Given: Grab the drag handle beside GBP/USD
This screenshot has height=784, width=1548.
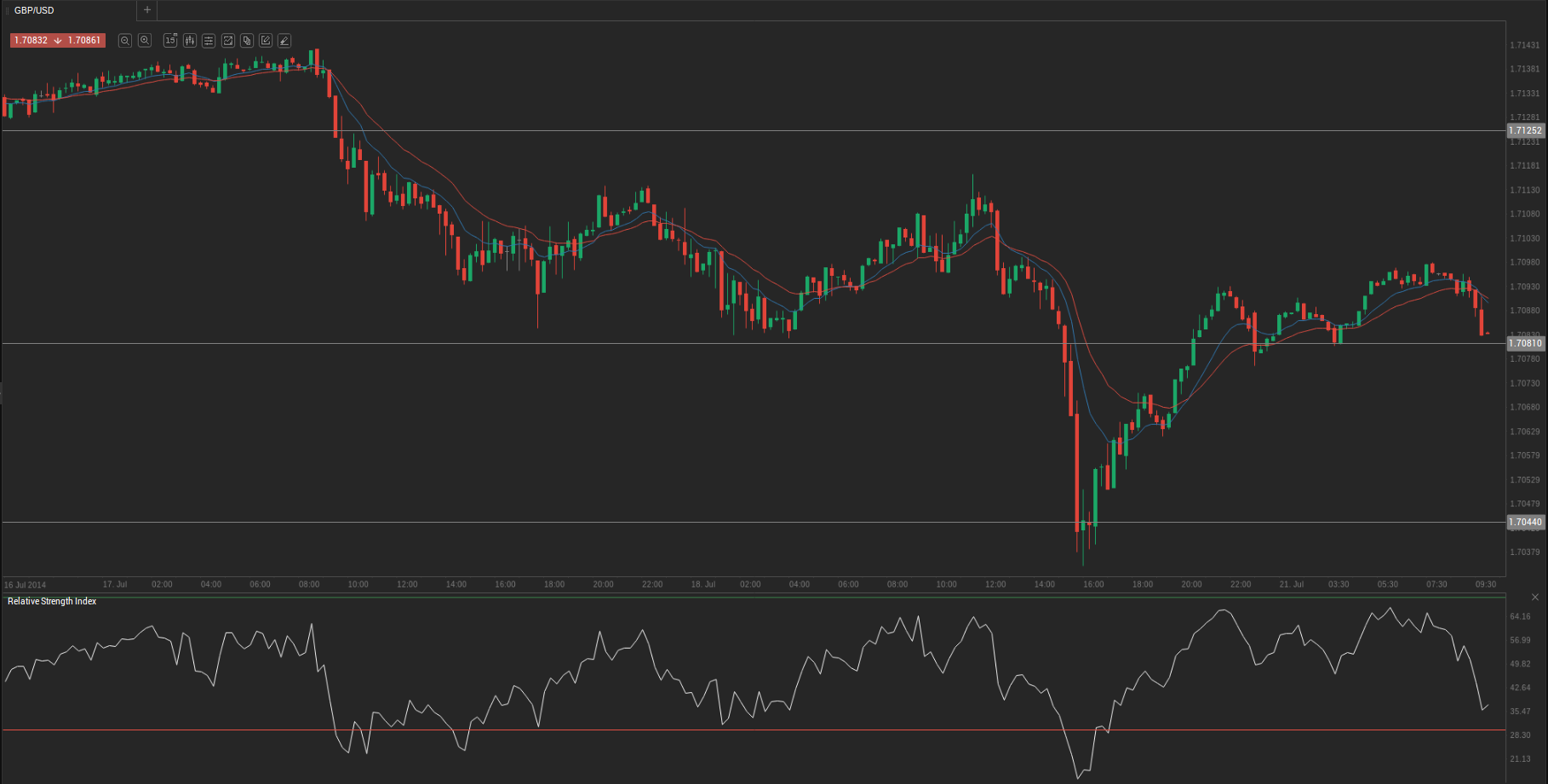Looking at the screenshot, I should 8,10.
